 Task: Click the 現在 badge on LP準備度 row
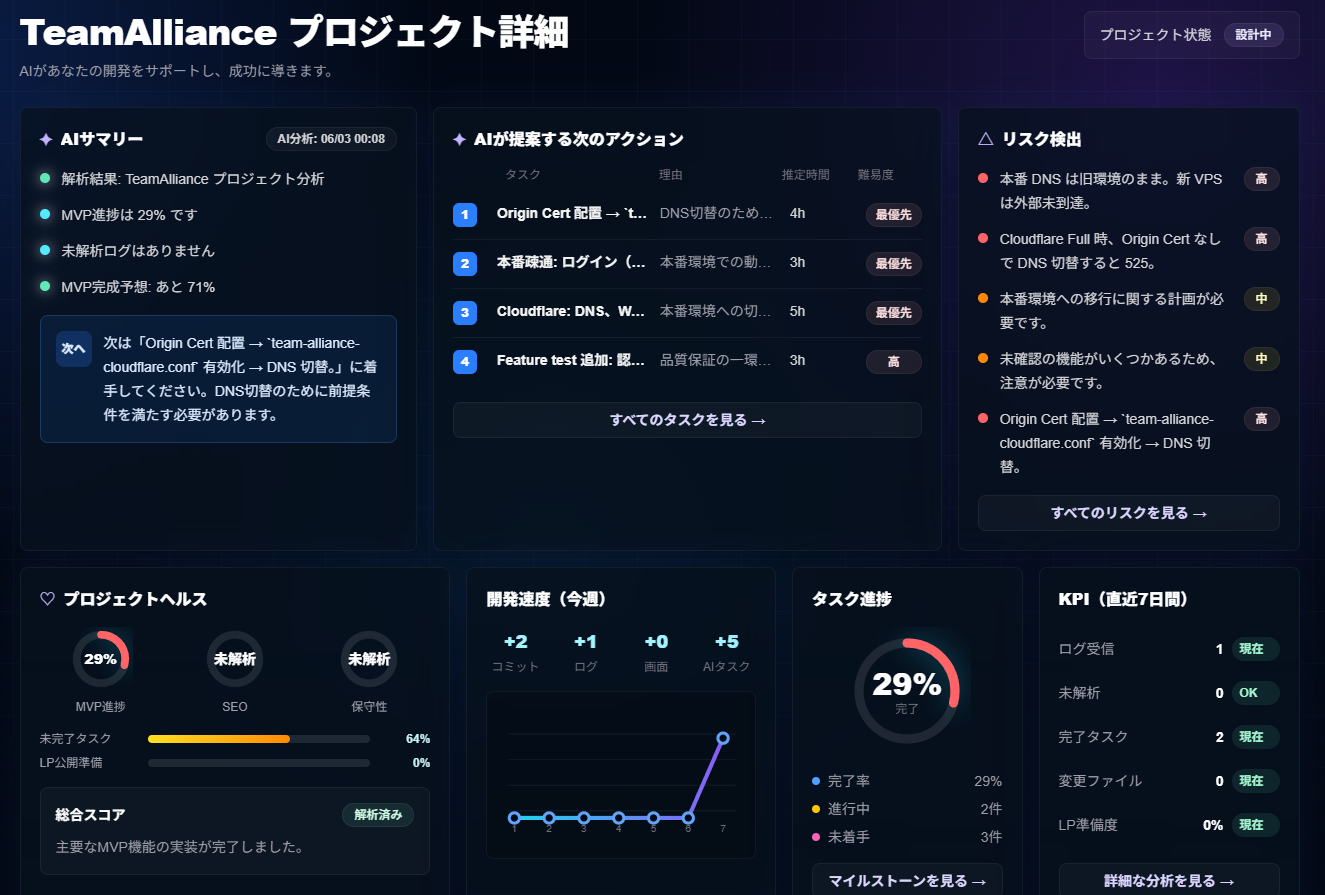pos(1255,825)
